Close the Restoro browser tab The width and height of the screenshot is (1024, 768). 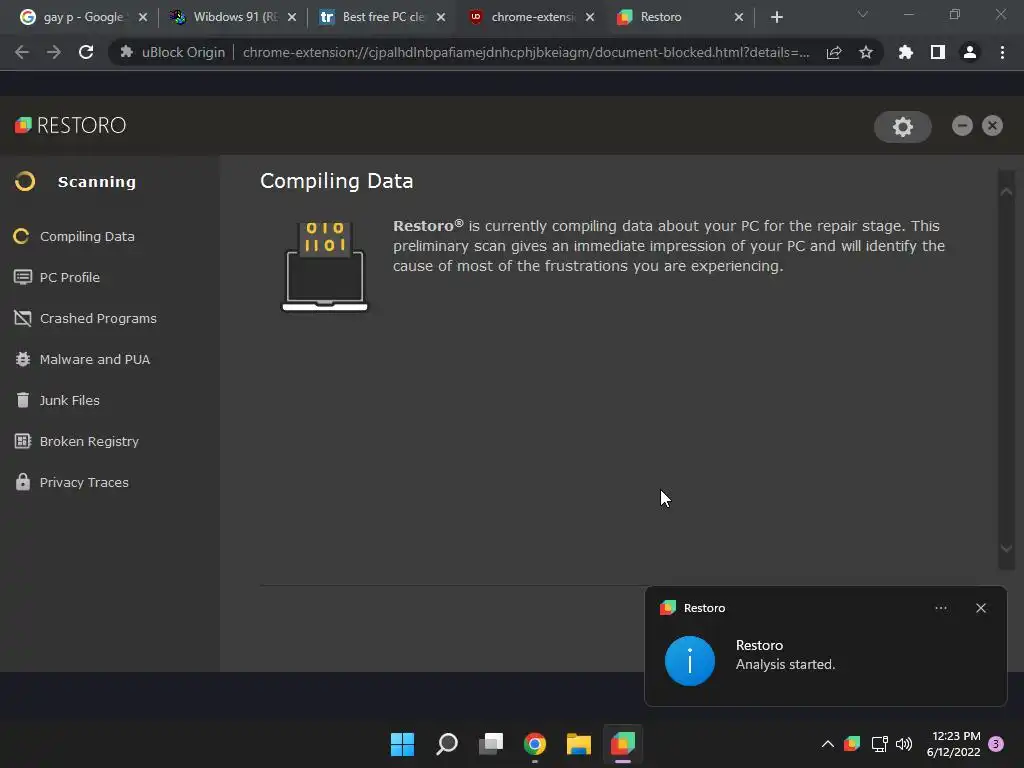coord(739,17)
